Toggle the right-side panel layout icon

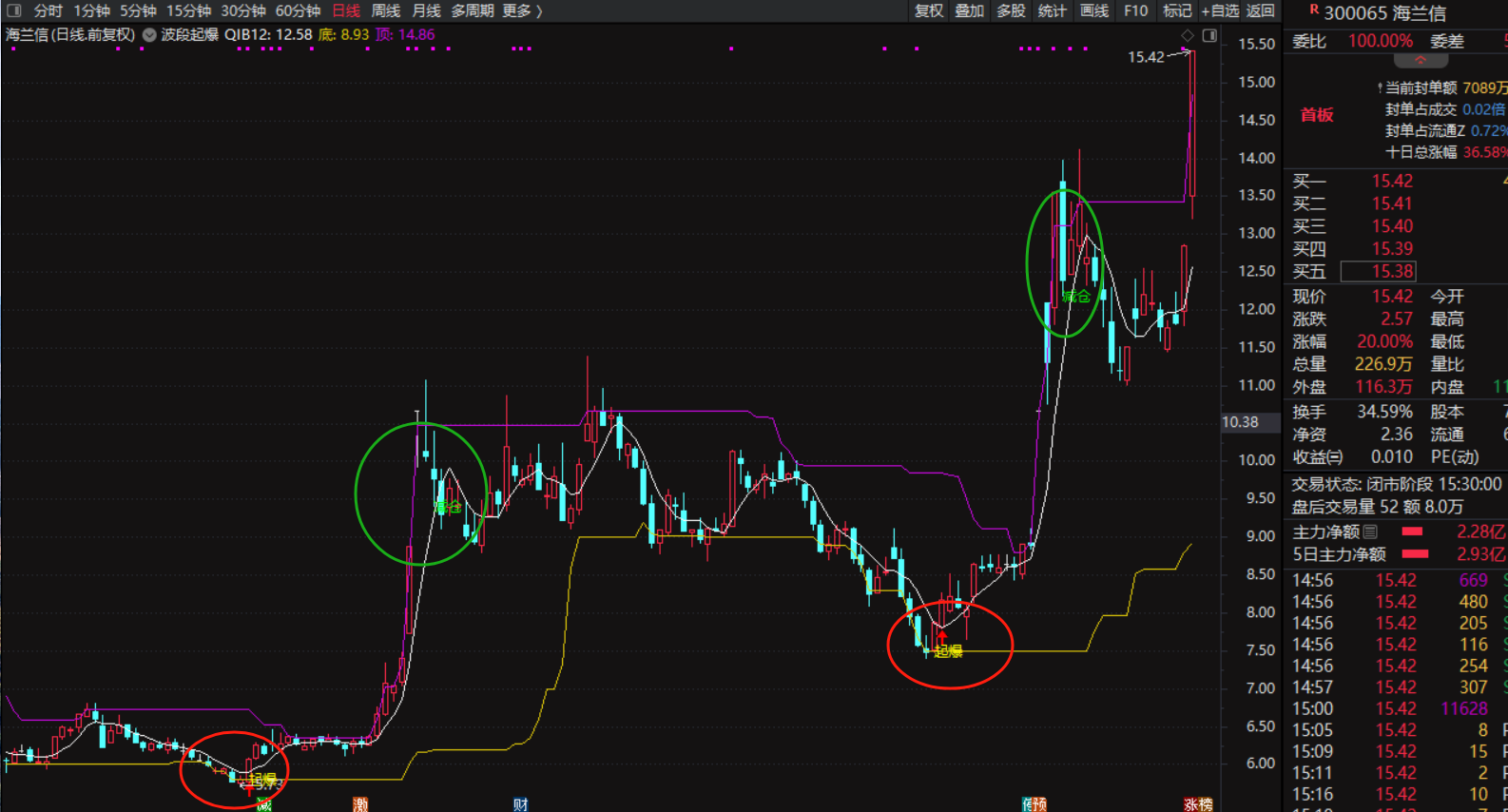(1209, 35)
